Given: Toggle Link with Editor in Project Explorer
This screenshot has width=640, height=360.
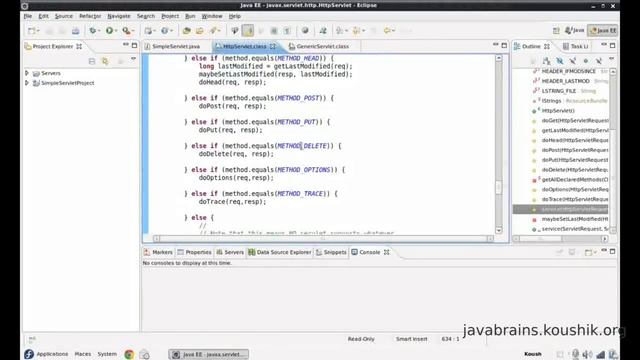Looking at the screenshot, I should click(x=105, y=61).
